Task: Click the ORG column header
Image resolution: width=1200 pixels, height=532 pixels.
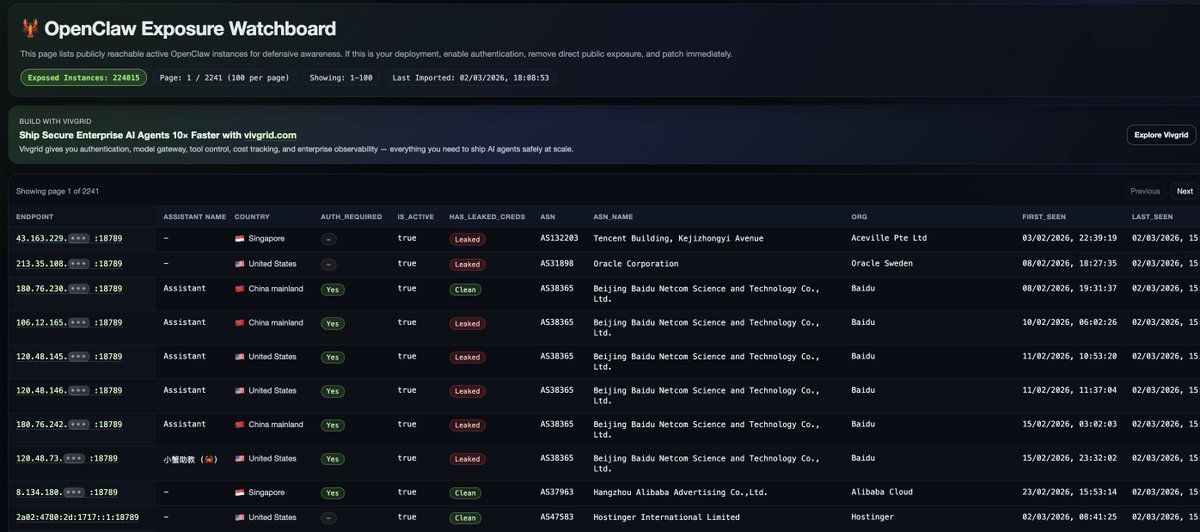Action: point(859,216)
